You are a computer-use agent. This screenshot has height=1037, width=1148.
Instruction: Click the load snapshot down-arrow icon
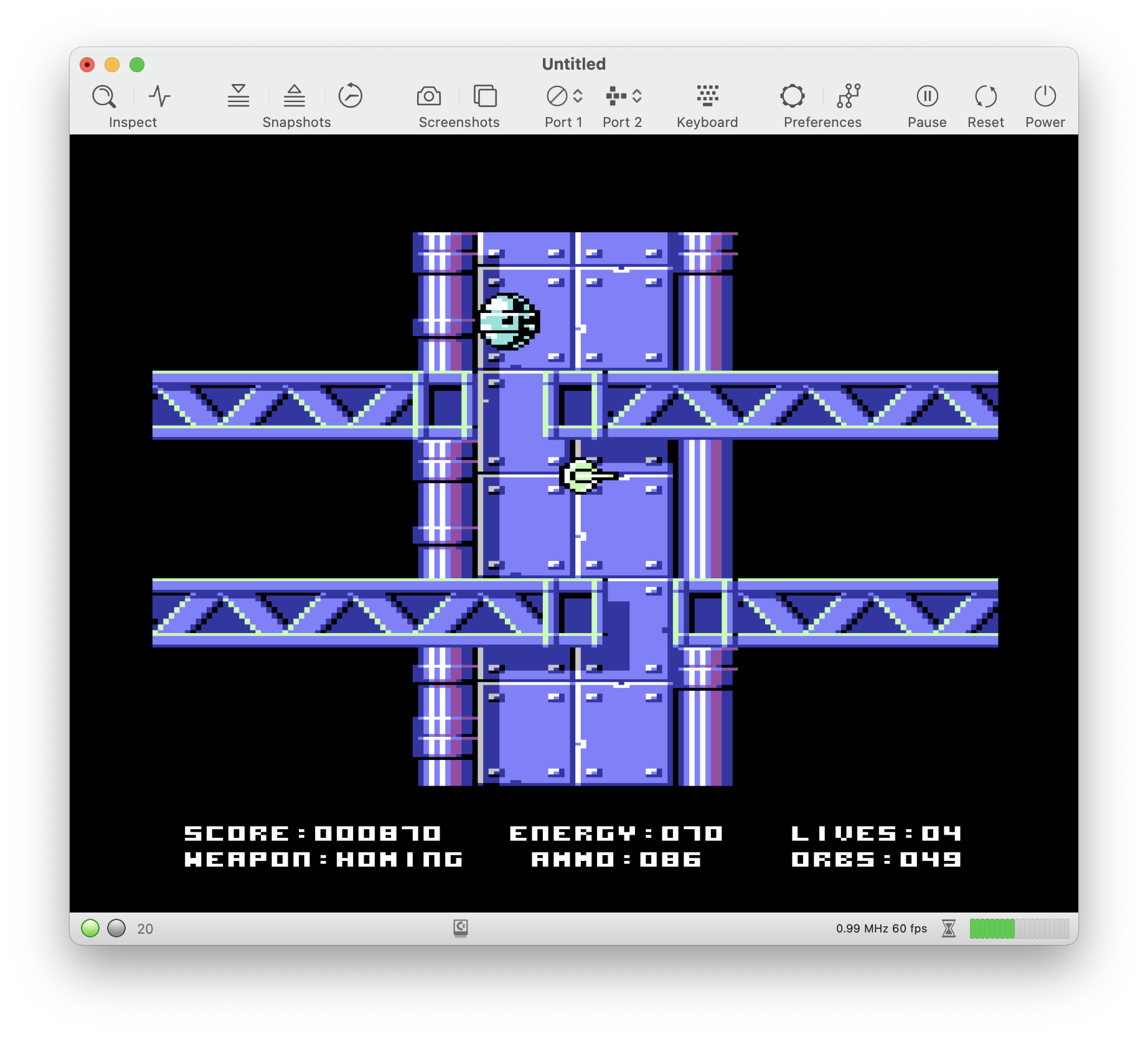pyautogui.click(x=238, y=96)
